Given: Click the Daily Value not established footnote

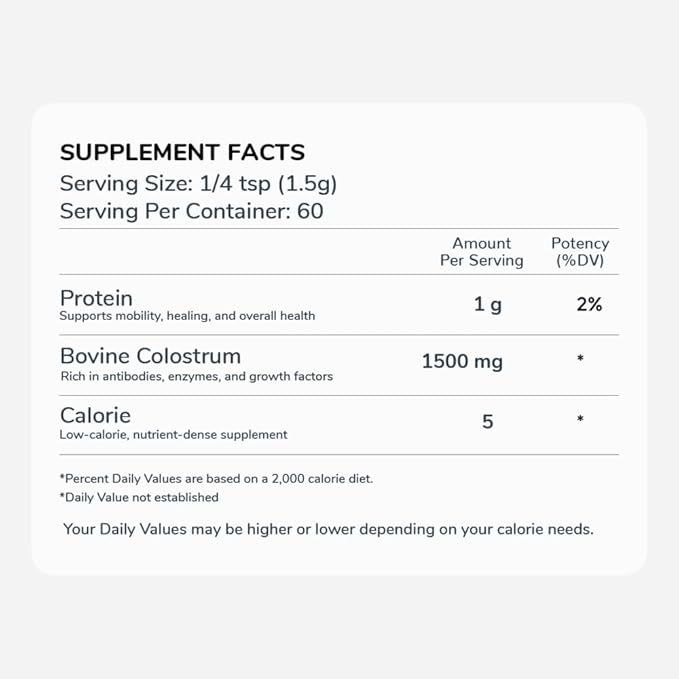Looking at the screenshot, I should pos(139,497).
